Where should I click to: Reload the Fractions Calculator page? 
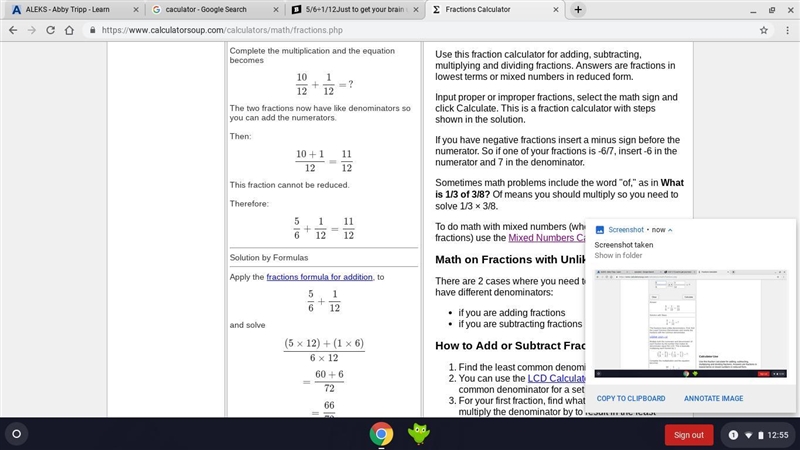[x=51, y=30]
